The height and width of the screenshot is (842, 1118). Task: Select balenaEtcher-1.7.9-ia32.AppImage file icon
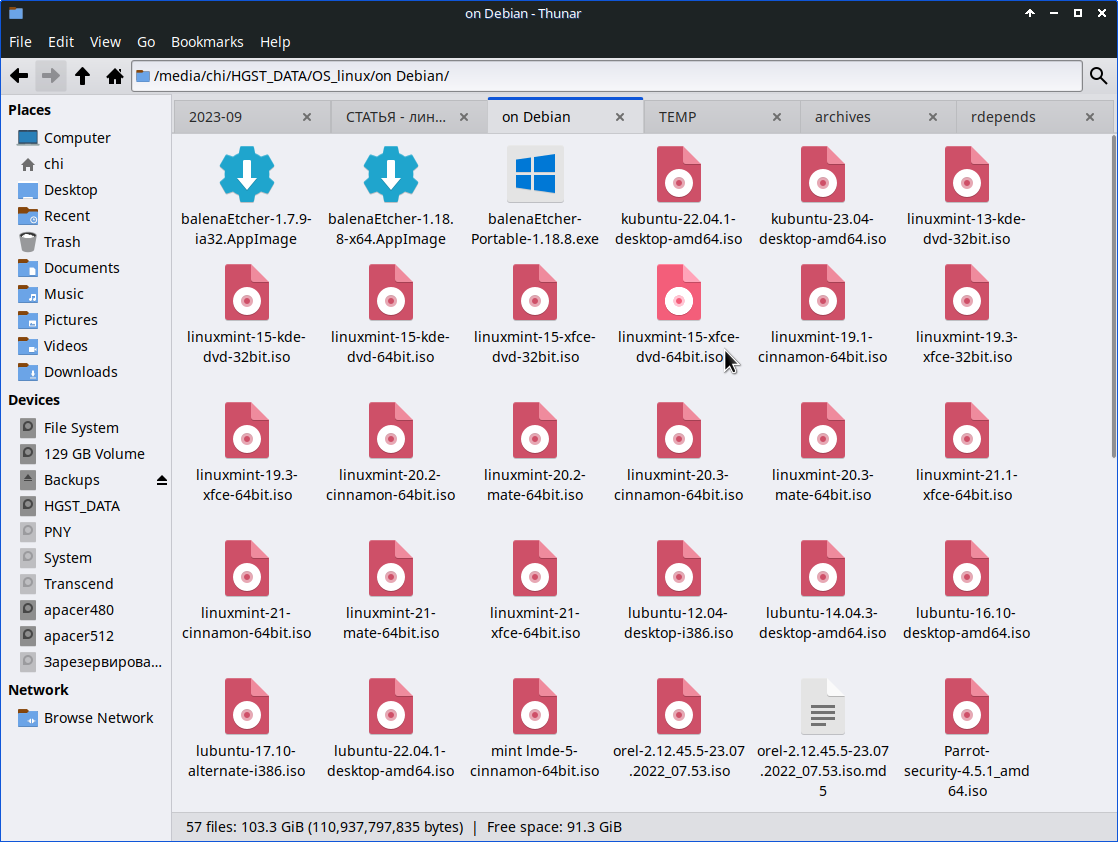(x=247, y=173)
